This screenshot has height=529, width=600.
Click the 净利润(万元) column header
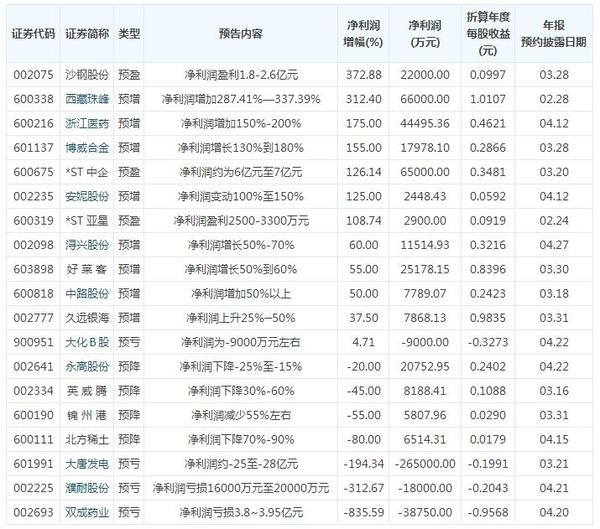click(x=425, y=34)
